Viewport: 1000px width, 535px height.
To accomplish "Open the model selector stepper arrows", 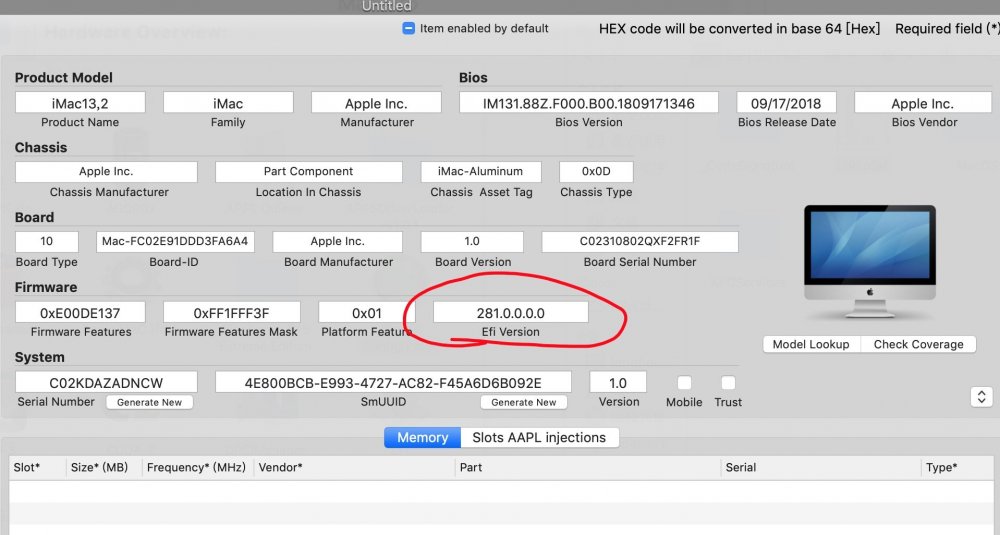I will (x=982, y=397).
